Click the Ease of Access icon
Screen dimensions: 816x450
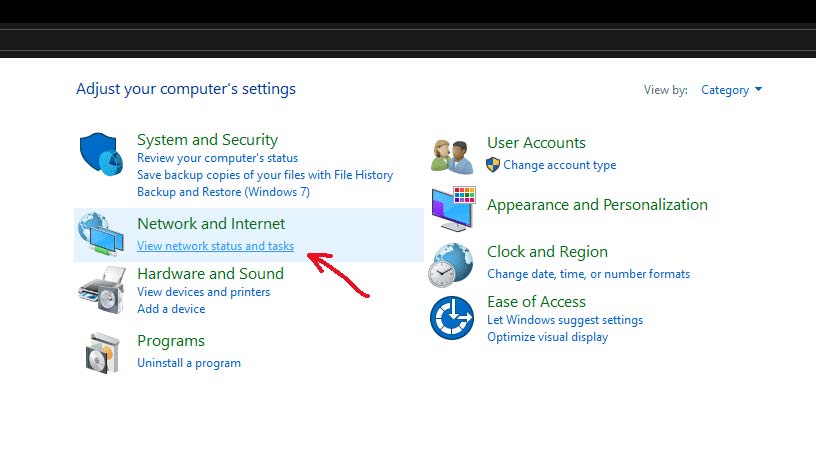pos(452,318)
